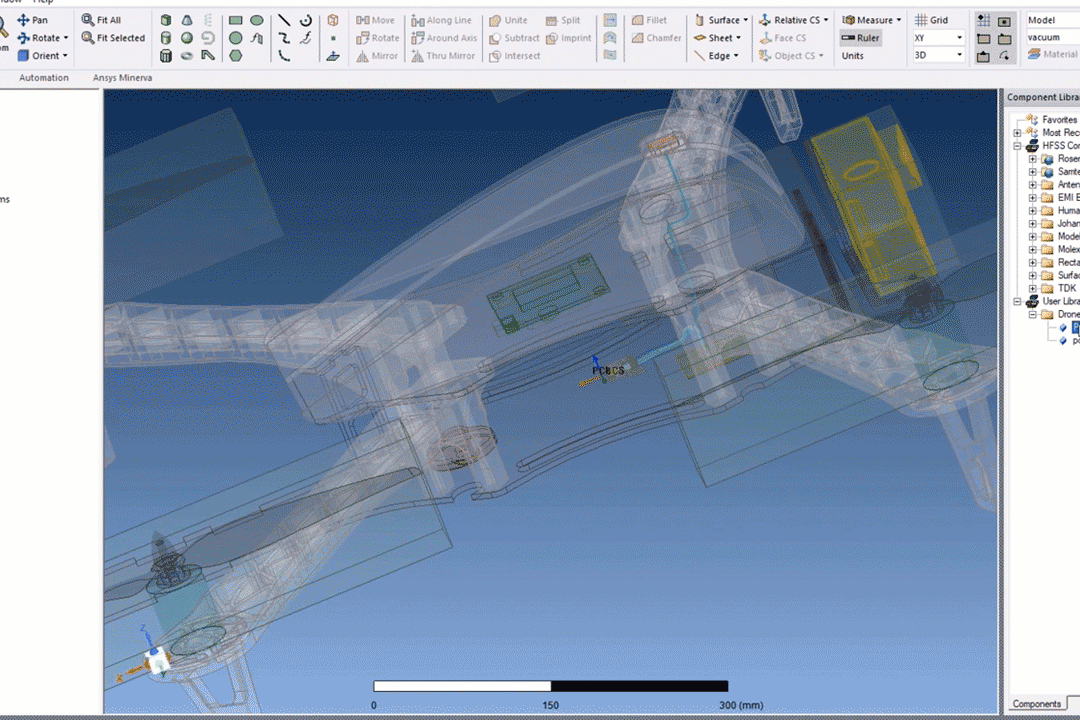This screenshot has width=1080, height=720.
Task: Click the Subtract boolean tool
Action: 515,38
